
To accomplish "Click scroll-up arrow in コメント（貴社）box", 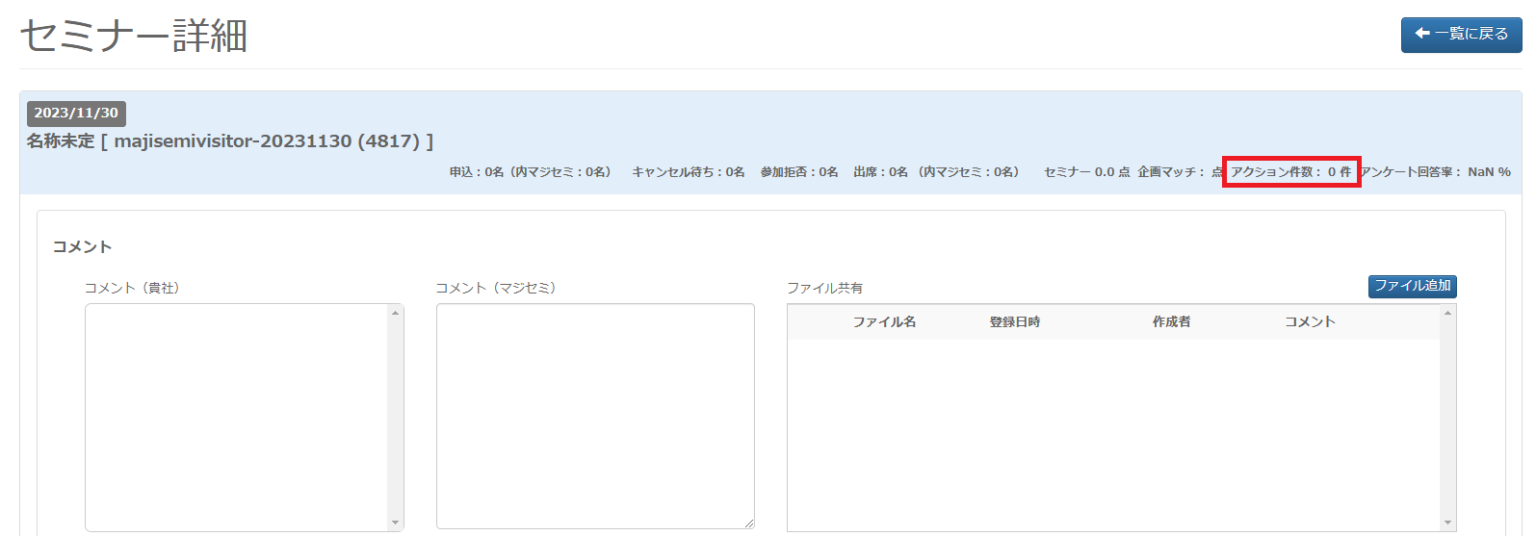I will pyautogui.click(x=395, y=314).
